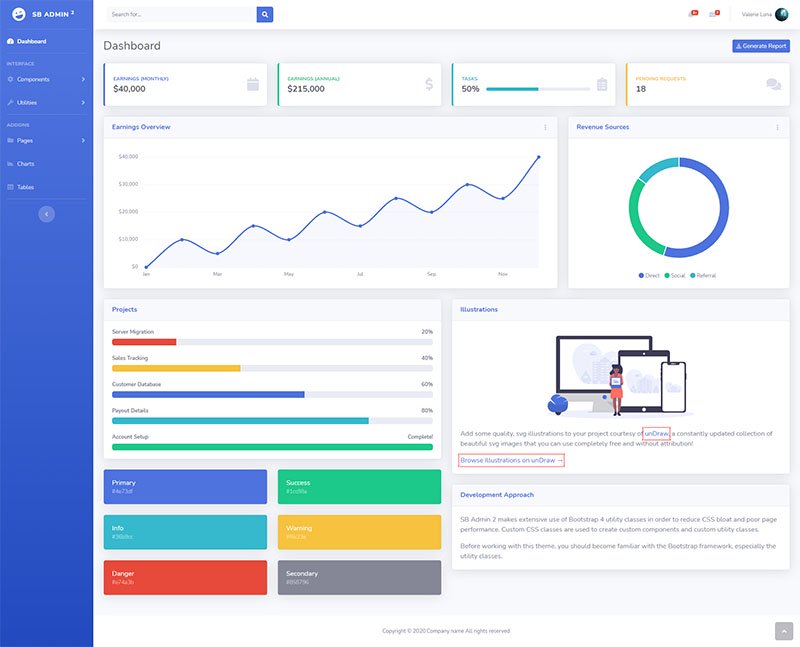Click the comments icon on Pending Requests card
The height and width of the screenshot is (647, 800).
773,85
